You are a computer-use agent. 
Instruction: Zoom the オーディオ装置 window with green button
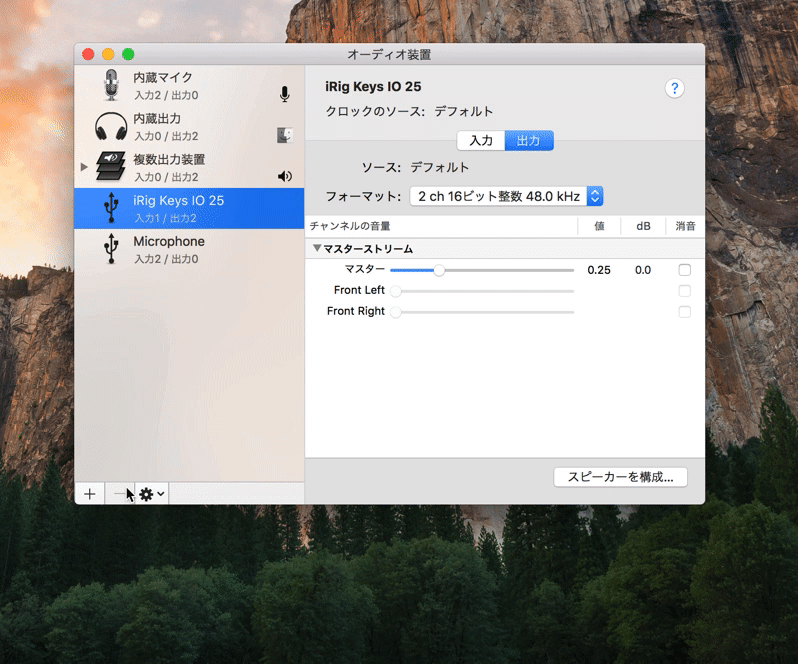[x=128, y=54]
